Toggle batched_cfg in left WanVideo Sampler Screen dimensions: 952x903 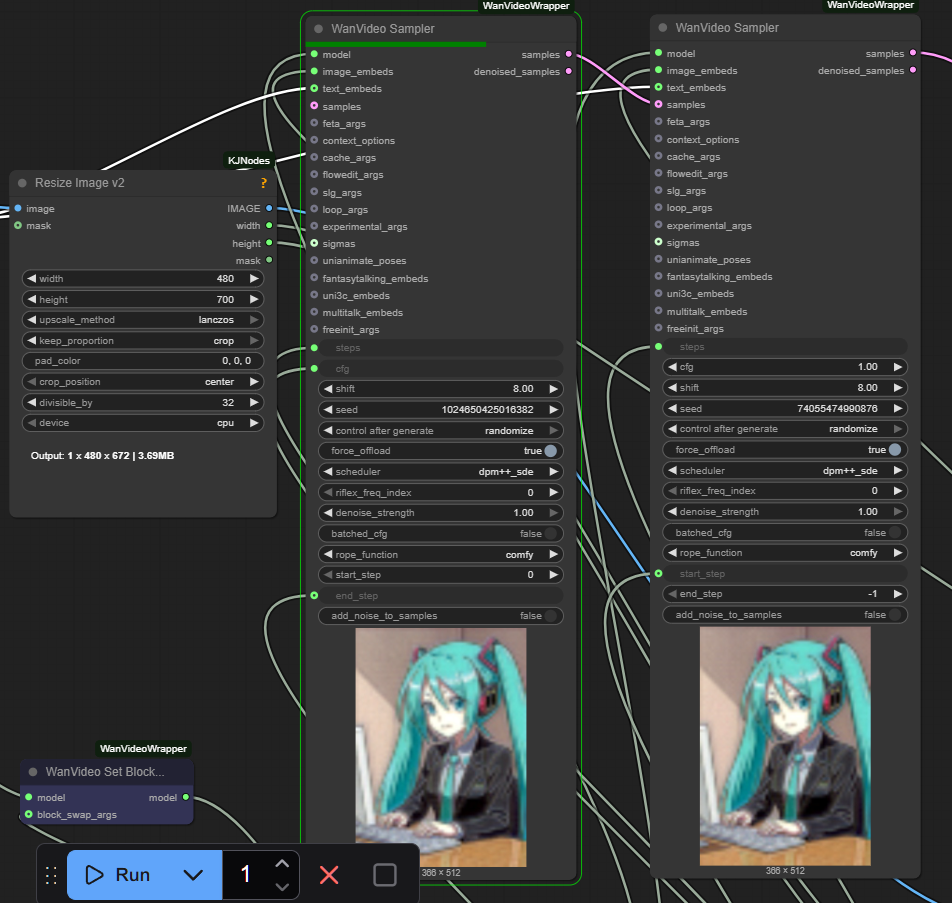pos(441,533)
